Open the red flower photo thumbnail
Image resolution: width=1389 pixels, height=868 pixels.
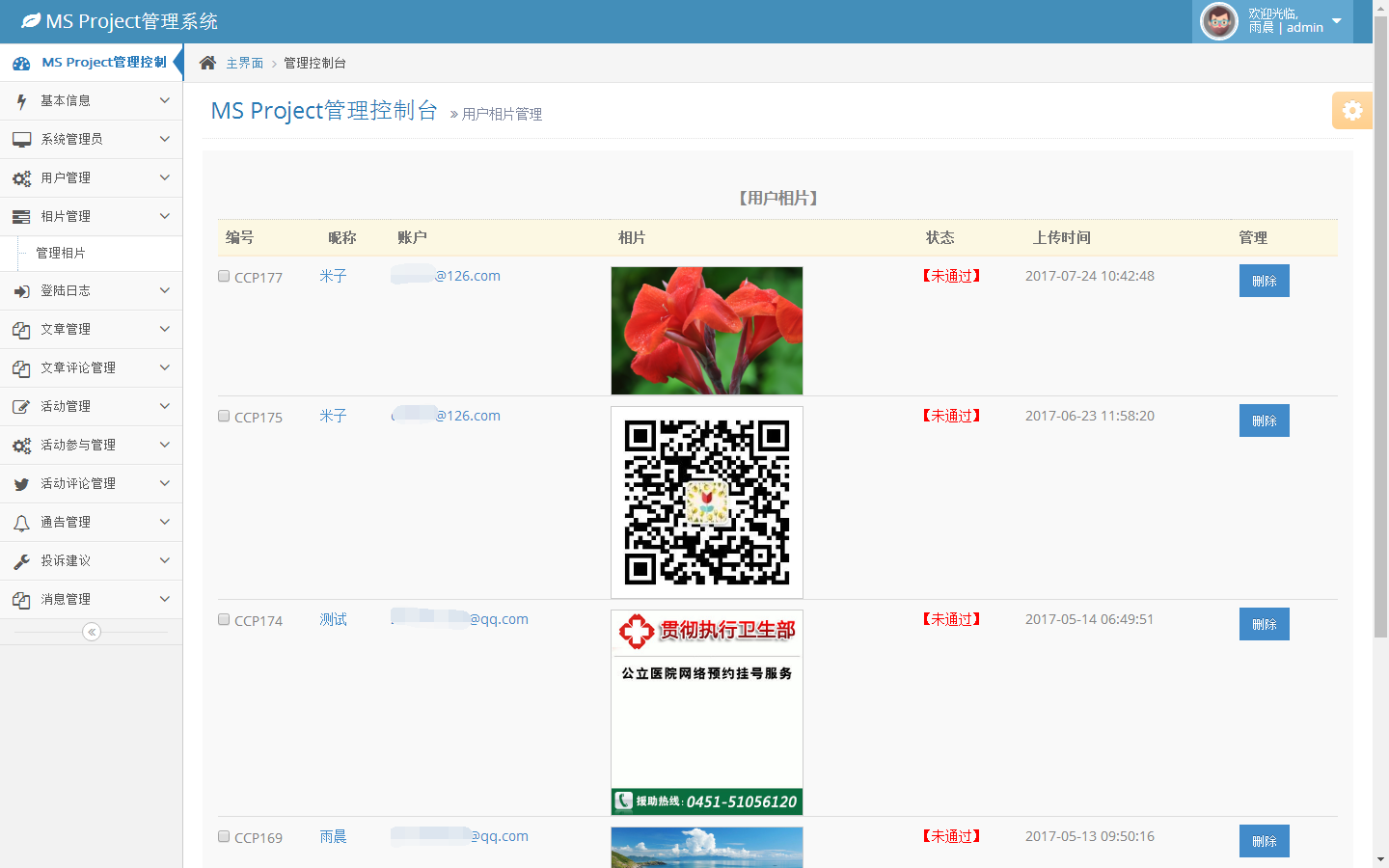(x=706, y=331)
